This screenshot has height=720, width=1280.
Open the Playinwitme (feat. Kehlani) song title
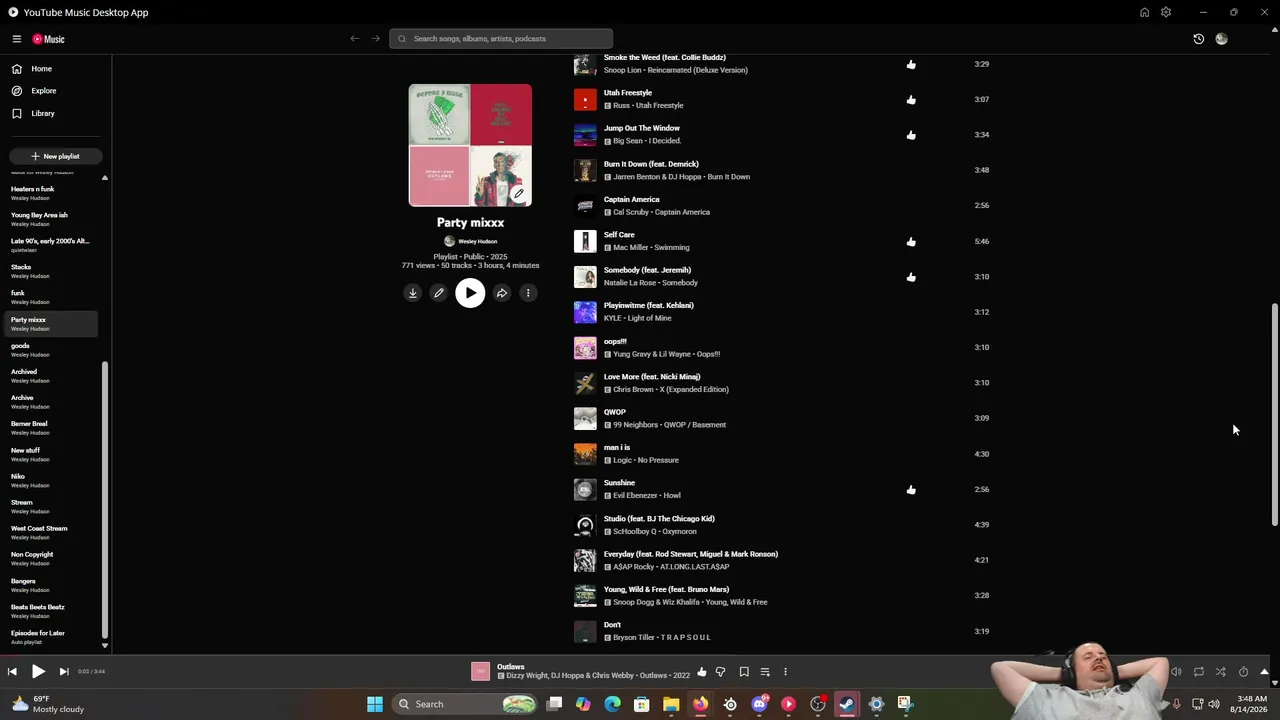tap(648, 305)
